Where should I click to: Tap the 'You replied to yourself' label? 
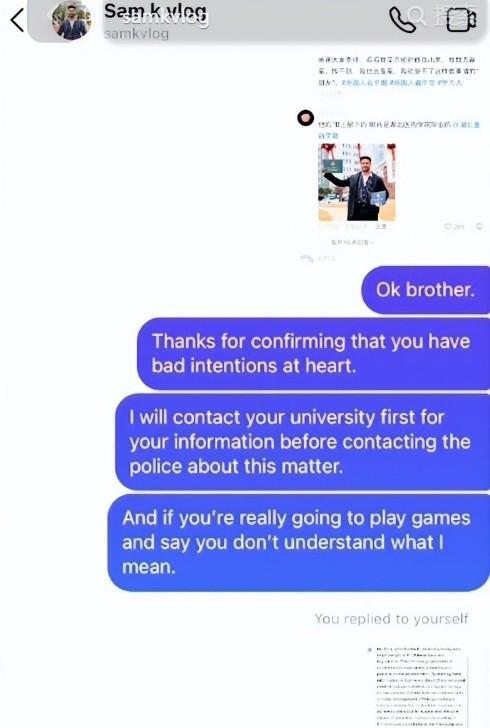[x=392, y=618]
